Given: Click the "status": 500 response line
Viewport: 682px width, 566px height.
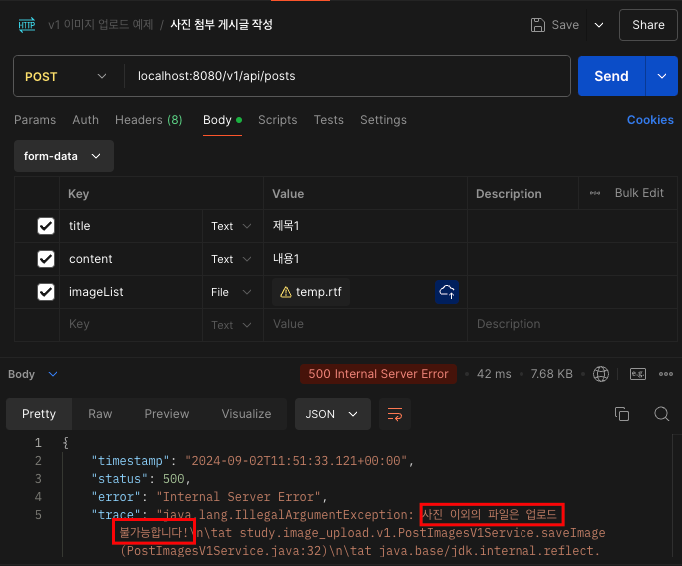Looking at the screenshot, I should click(141, 479).
